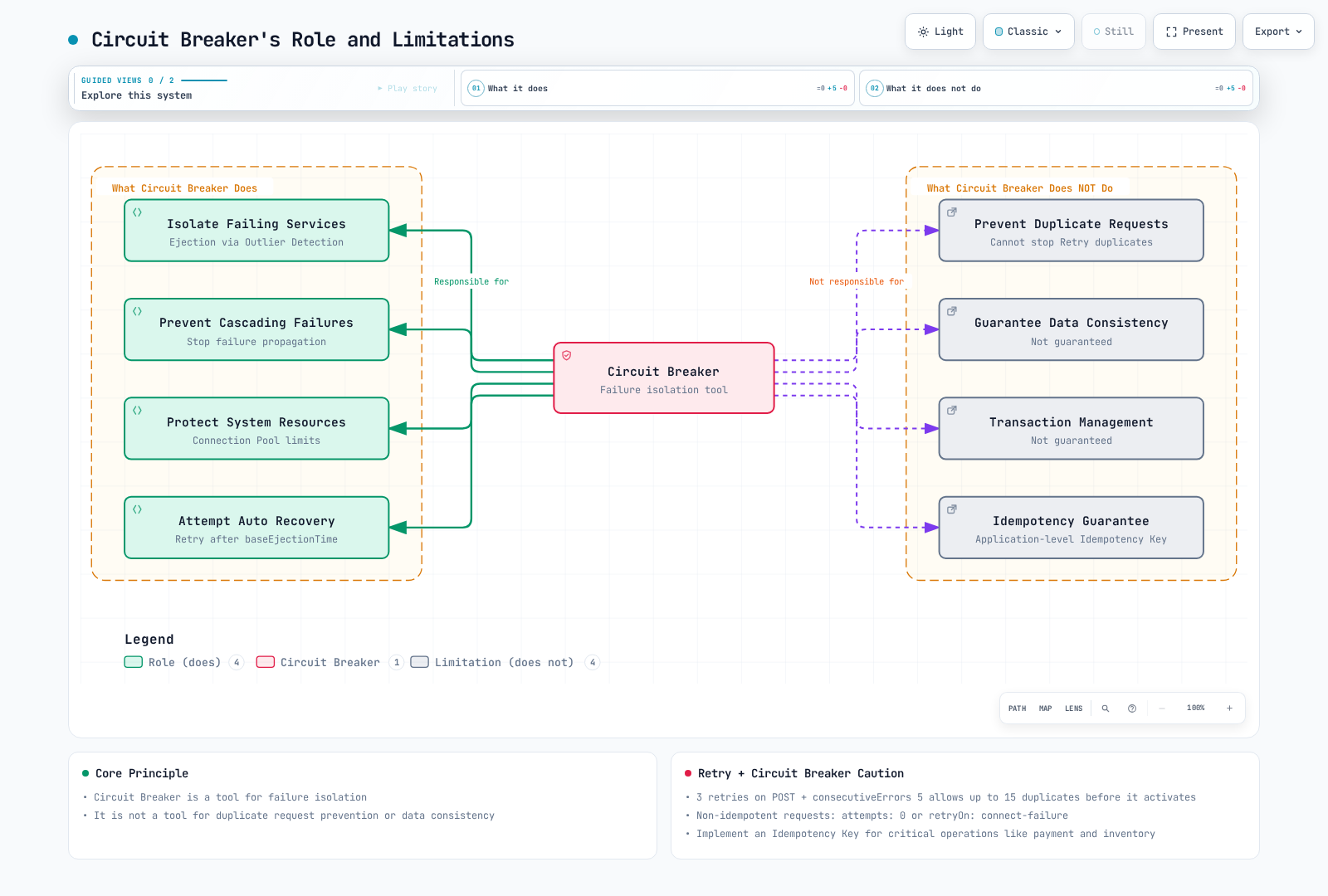
Task: Open the search magnifier in the canvas toolbar
Action: (1106, 709)
